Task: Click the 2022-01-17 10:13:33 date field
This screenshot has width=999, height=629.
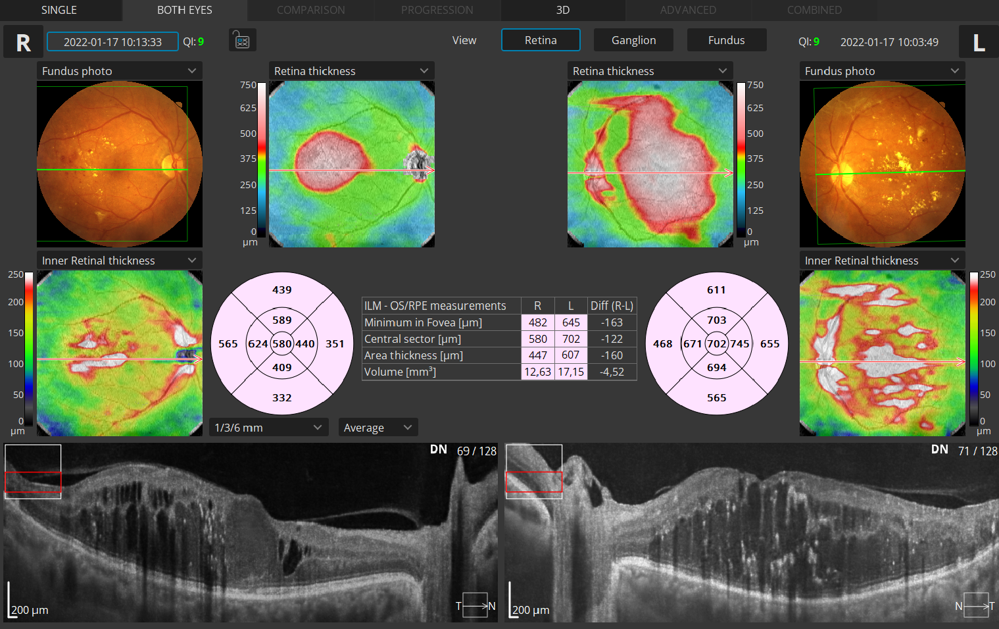Action: tap(112, 42)
